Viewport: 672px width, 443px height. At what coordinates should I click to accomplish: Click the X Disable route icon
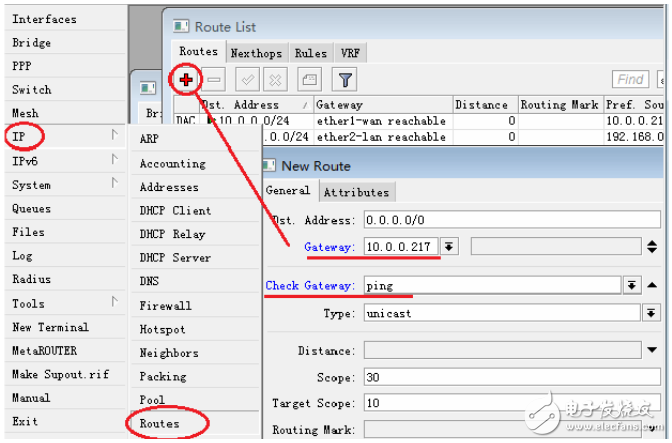[x=277, y=78]
